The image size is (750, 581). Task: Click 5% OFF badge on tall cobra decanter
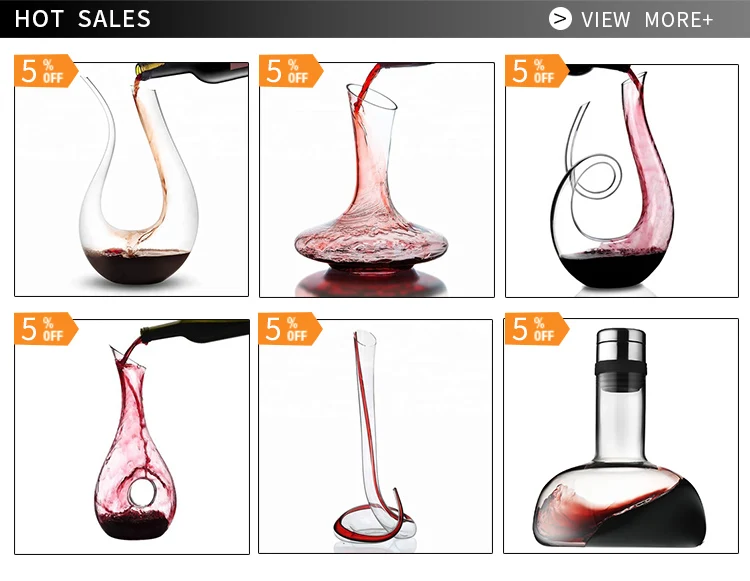point(290,329)
